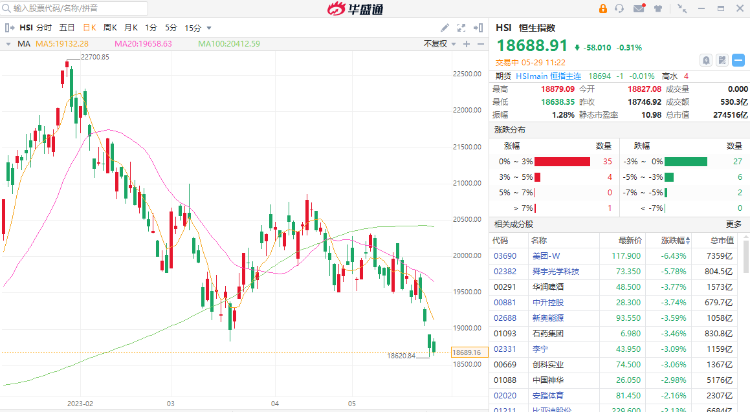
Task: Select the 月K chart tab
Action: [x=131, y=28]
